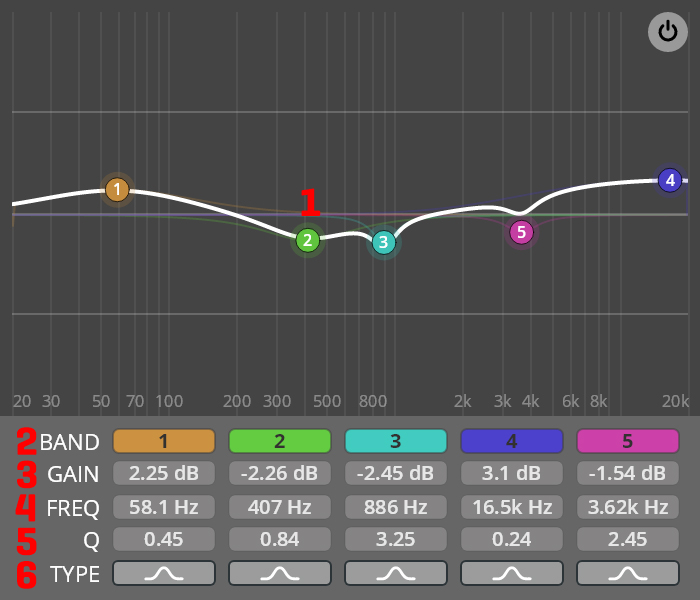
Task: Toggle the EQ power button
Action: point(668,31)
